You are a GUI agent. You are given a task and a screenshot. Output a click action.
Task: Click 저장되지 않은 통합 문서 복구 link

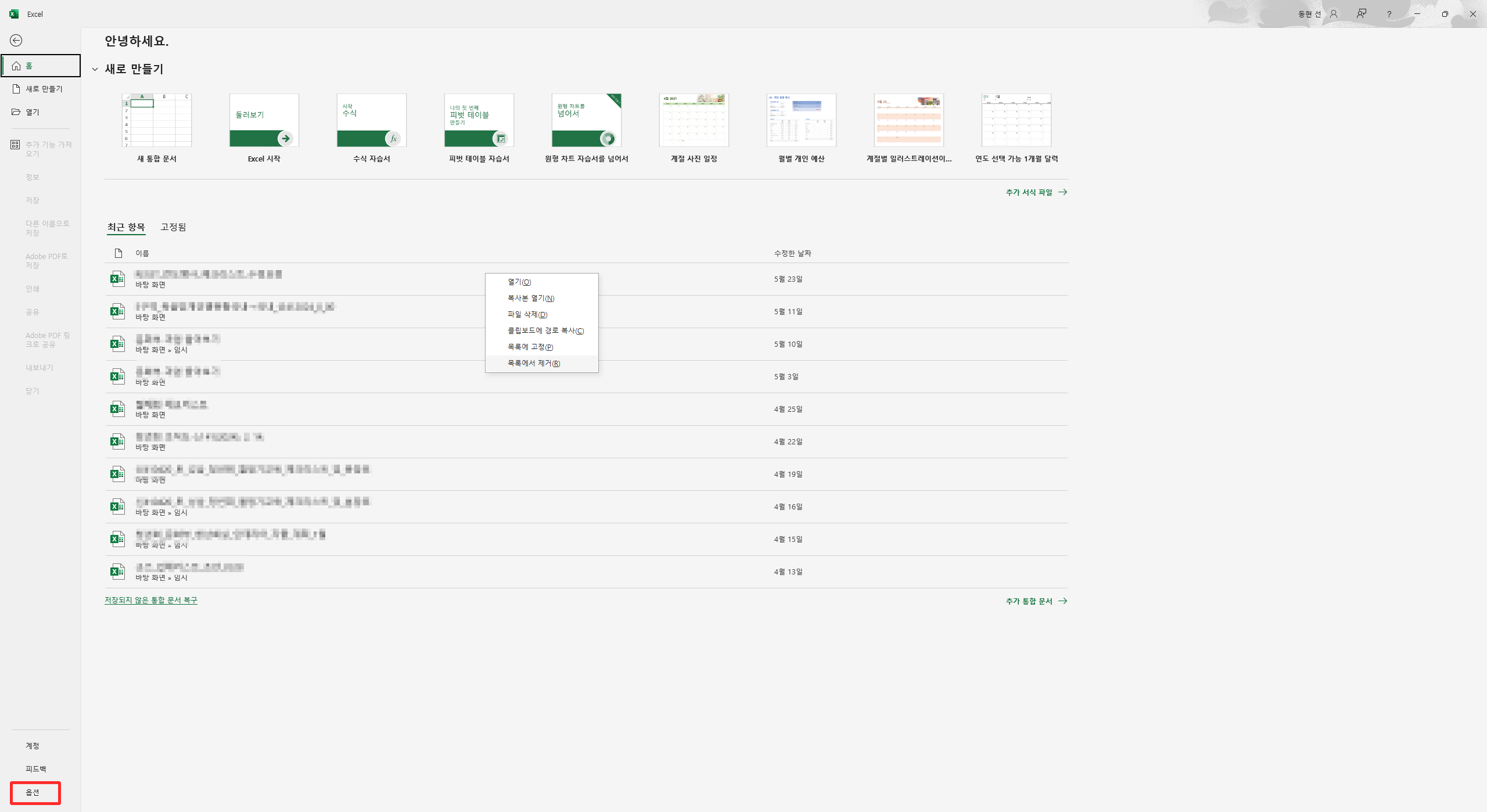pyautogui.click(x=151, y=600)
